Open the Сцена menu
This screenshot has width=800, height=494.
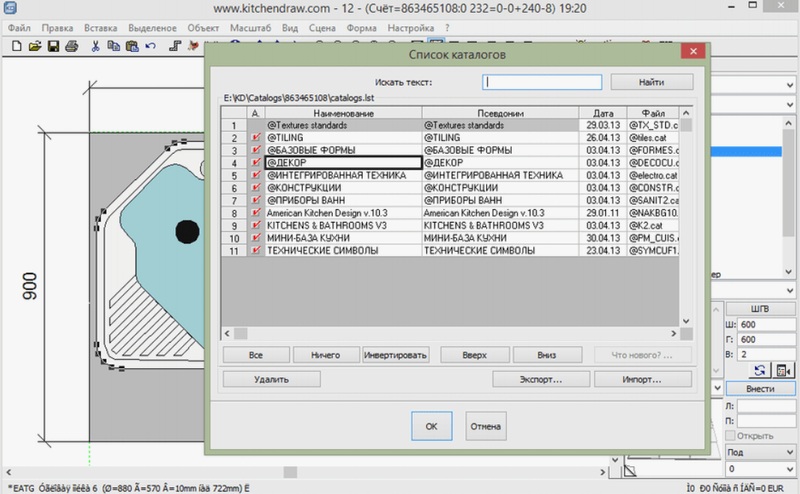click(x=322, y=28)
